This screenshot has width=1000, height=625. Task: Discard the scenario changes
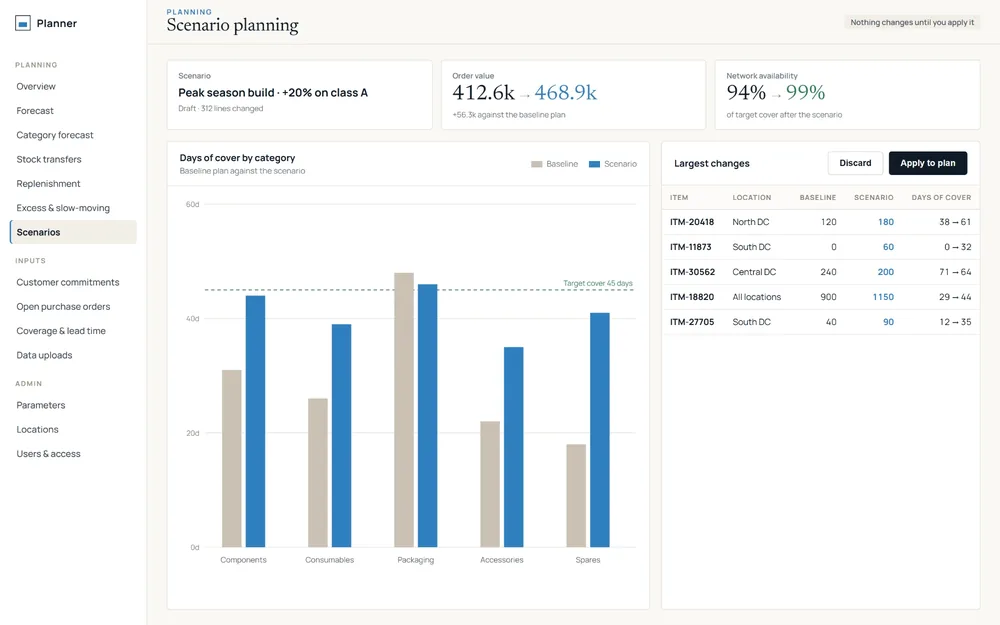pos(855,163)
